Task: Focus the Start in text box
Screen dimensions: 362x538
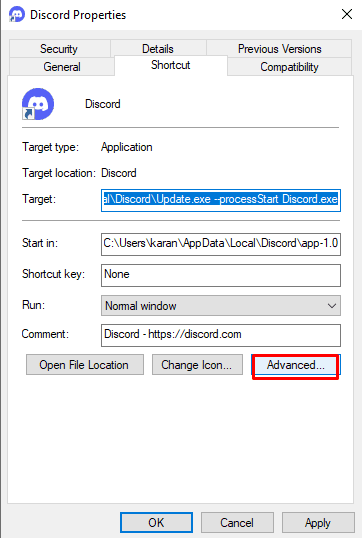Action: tap(221, 244)
